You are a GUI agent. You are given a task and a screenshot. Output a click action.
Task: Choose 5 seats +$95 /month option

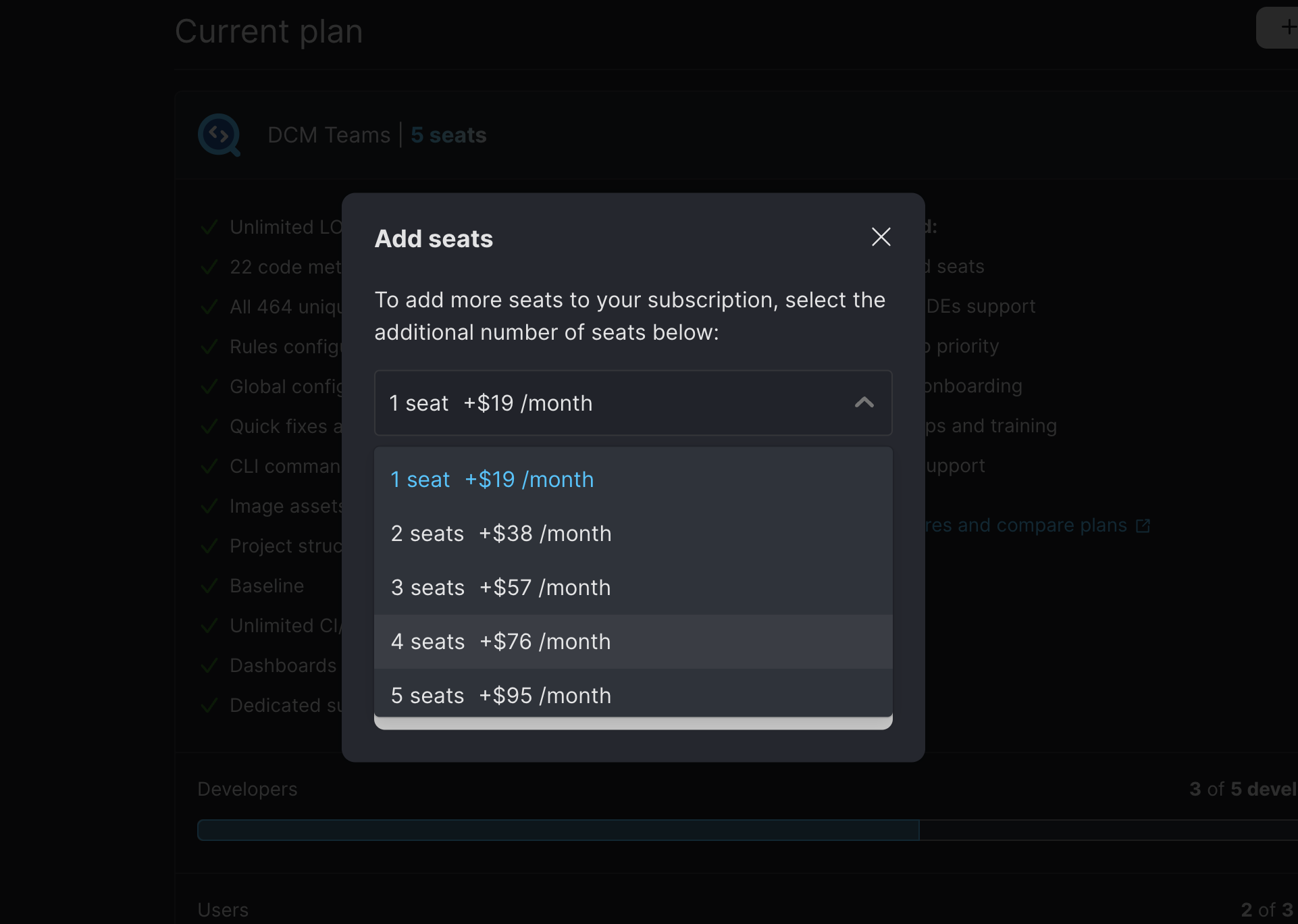[x=500, y=695]
